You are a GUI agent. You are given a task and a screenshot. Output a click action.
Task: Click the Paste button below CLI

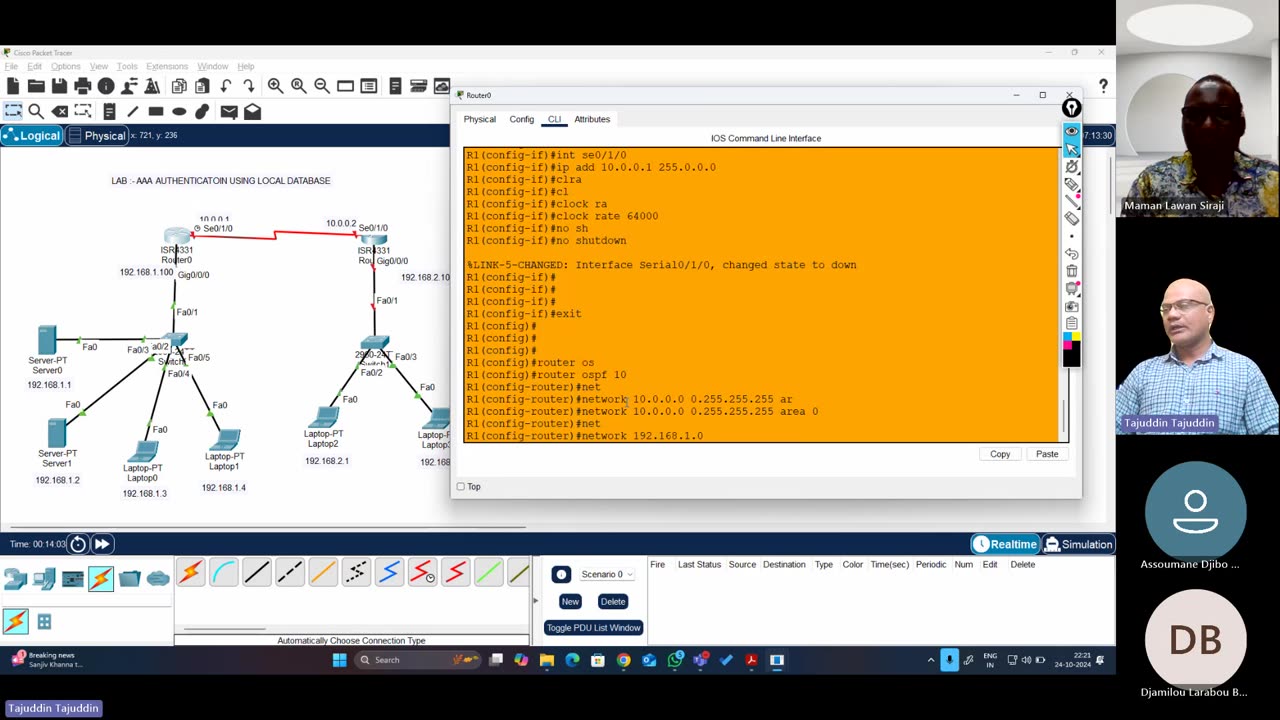coord(1047,454)
